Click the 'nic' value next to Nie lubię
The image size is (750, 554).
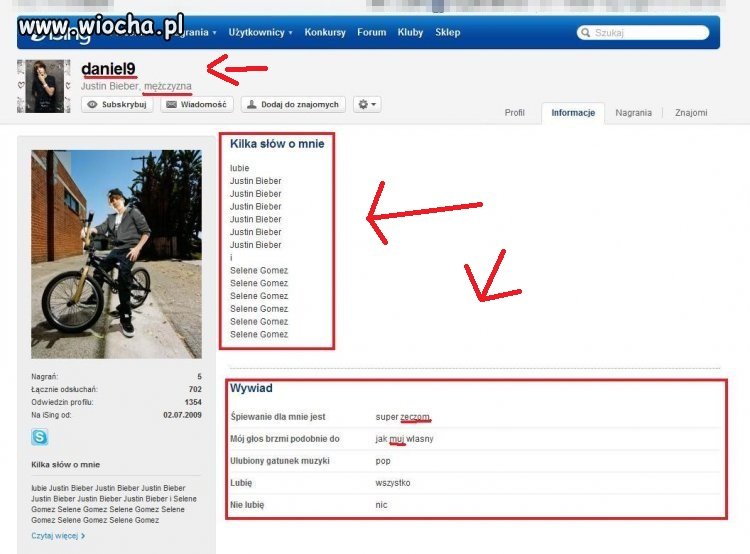tap(381, 505)
